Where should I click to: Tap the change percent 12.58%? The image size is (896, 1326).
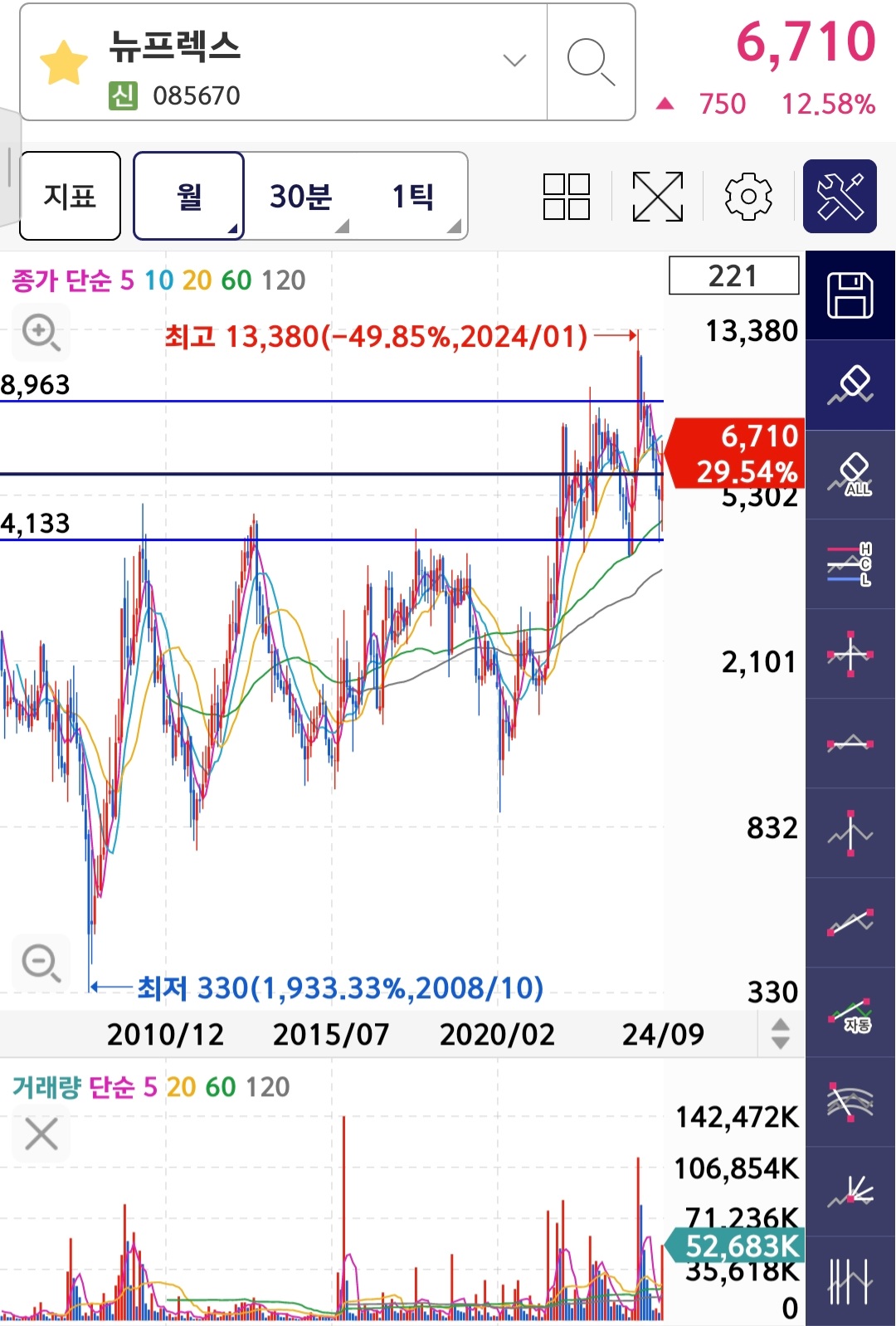(828, 105)
